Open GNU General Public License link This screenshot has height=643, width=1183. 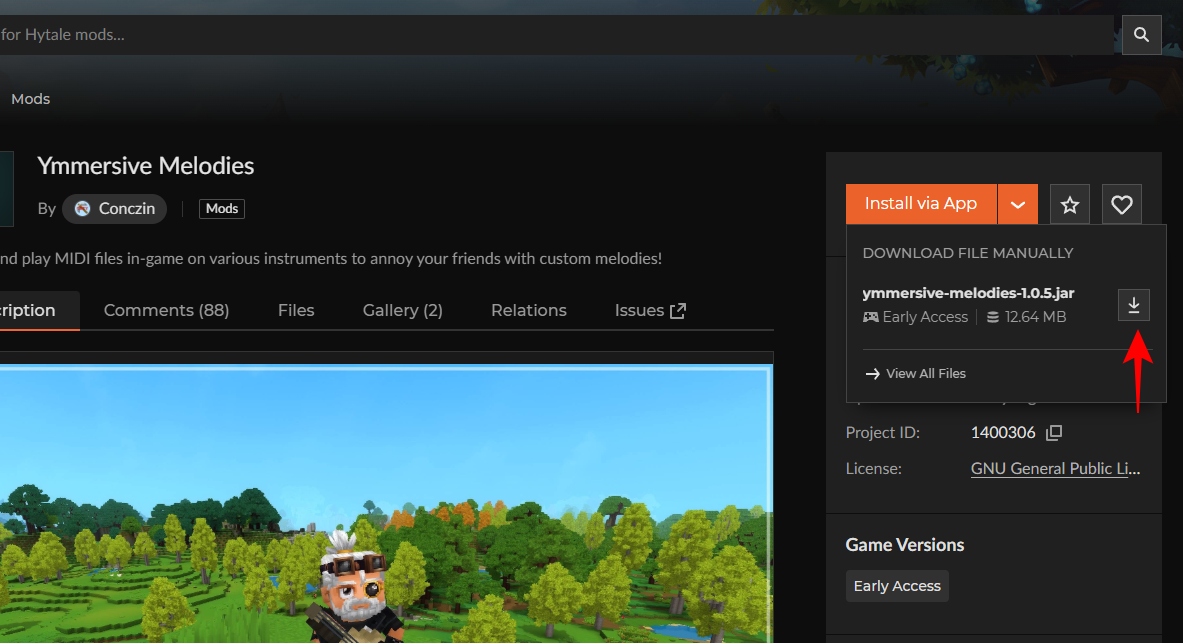[x=1055, y=469]
